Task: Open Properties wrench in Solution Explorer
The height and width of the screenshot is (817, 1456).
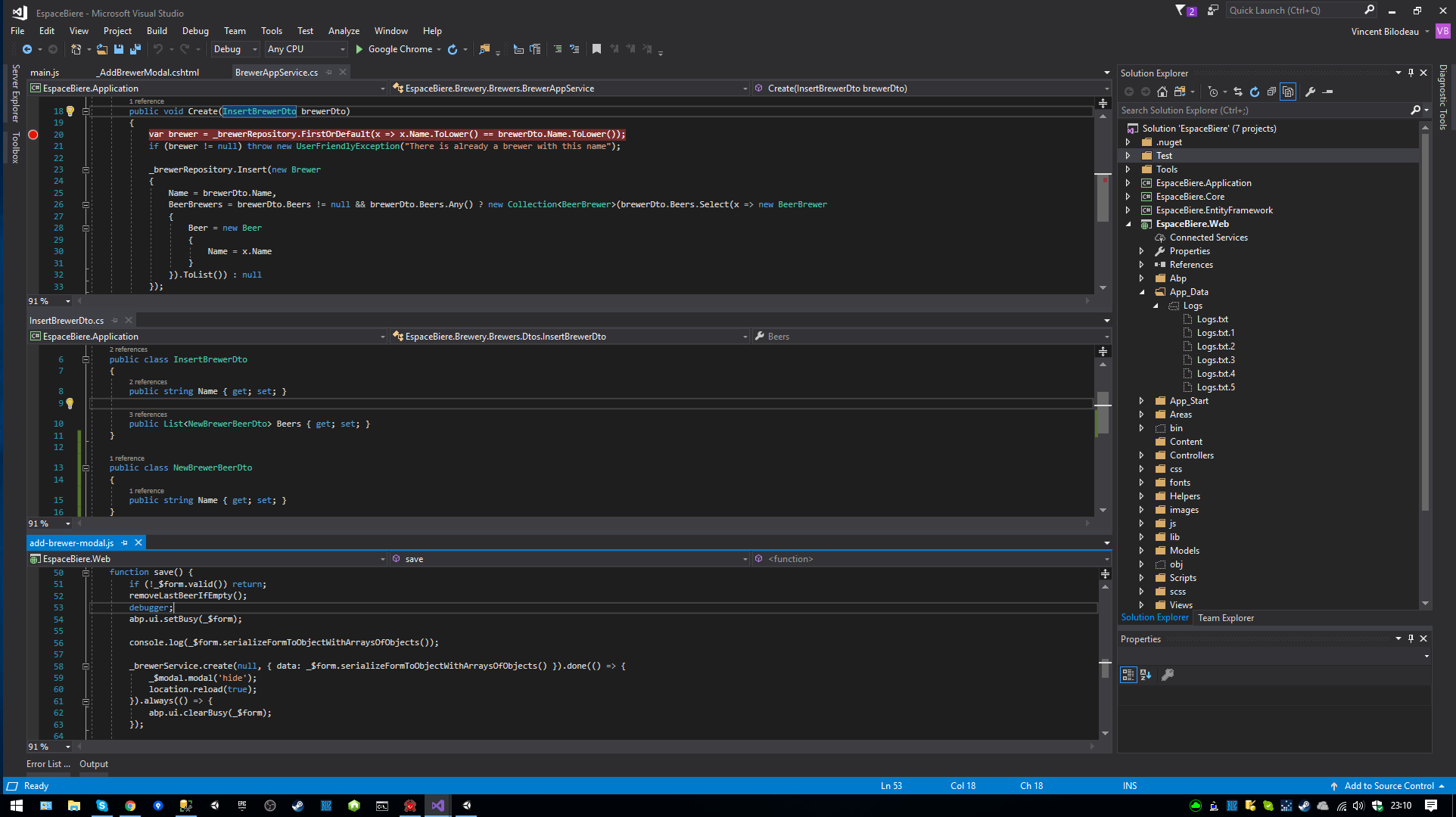Action: [1310, 92]
